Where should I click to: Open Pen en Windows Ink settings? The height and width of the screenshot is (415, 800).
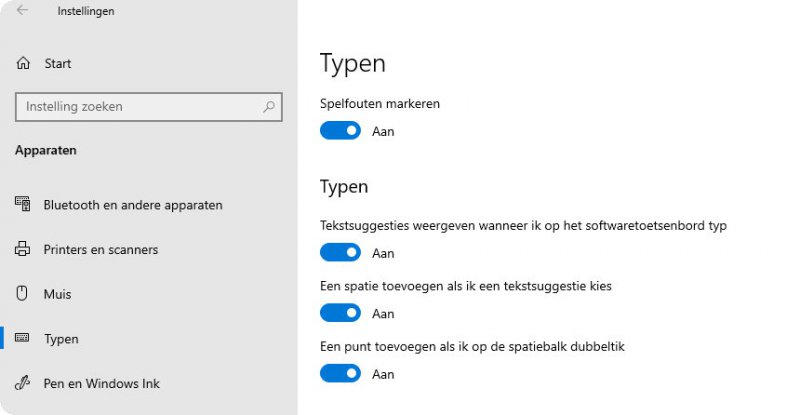[x=102, y=383]
